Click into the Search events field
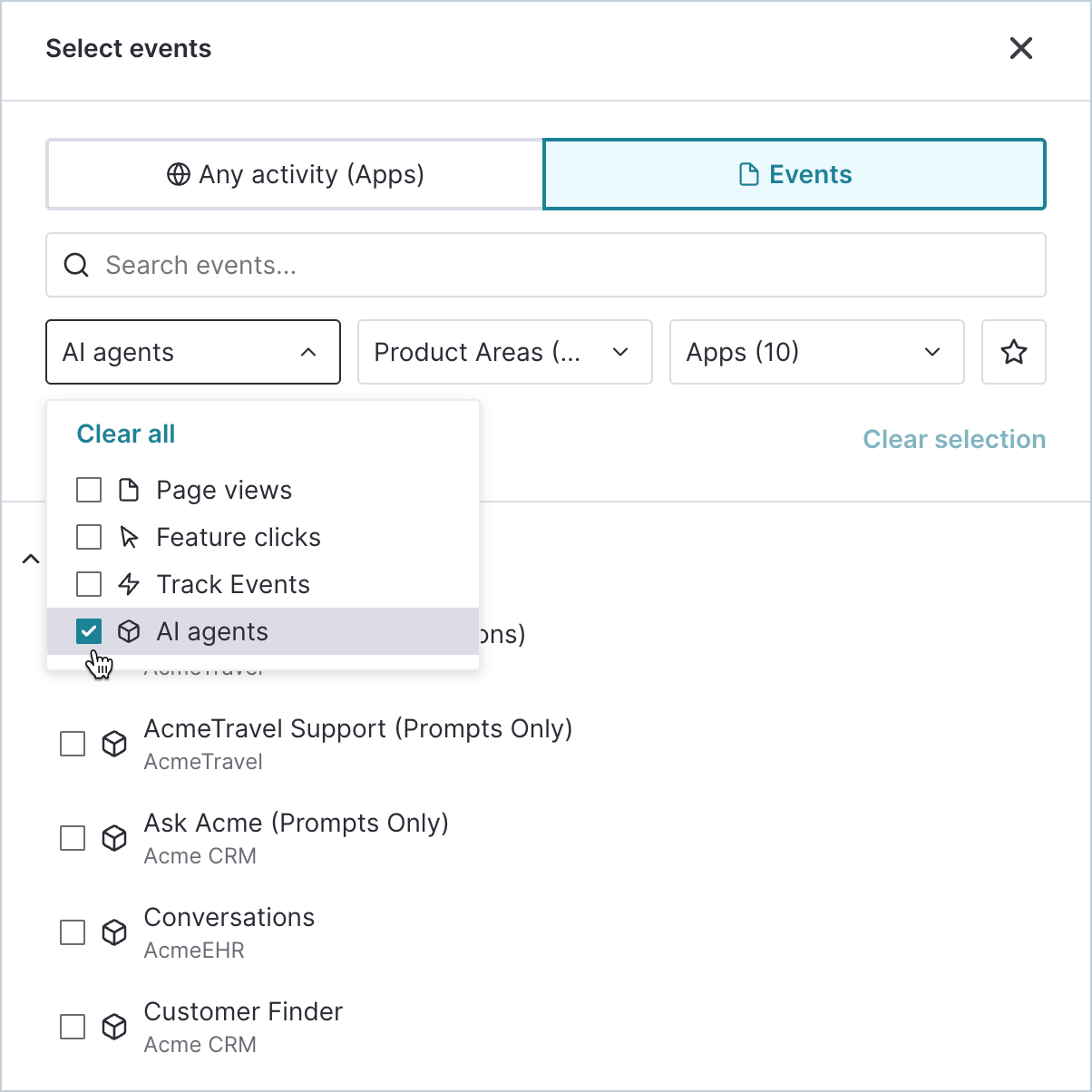The width and height of the screenshot is (1092, 1092). point(546,265)
